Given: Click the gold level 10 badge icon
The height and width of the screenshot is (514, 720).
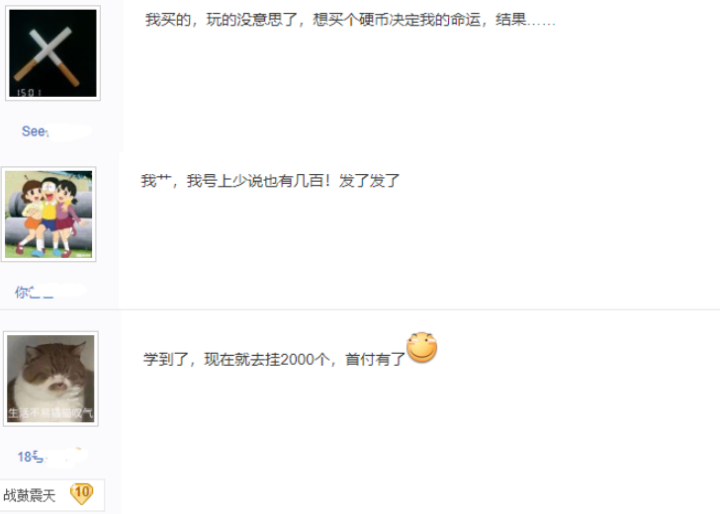Looking at the screenshot, I should pyautogui.click(x=82, y=494).
